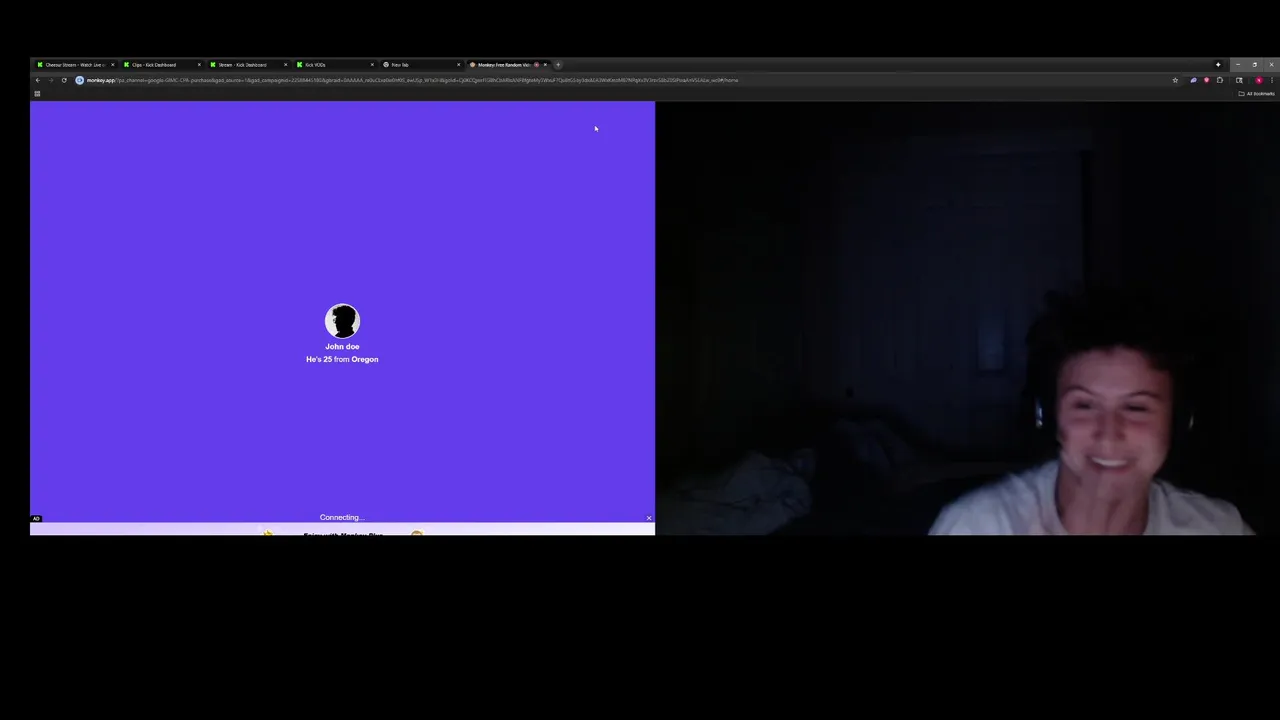Open the purple extension icon in toolbar
Image resolution: width=1280 pixels, height=720 pixels.
[x=1193, y=80]
